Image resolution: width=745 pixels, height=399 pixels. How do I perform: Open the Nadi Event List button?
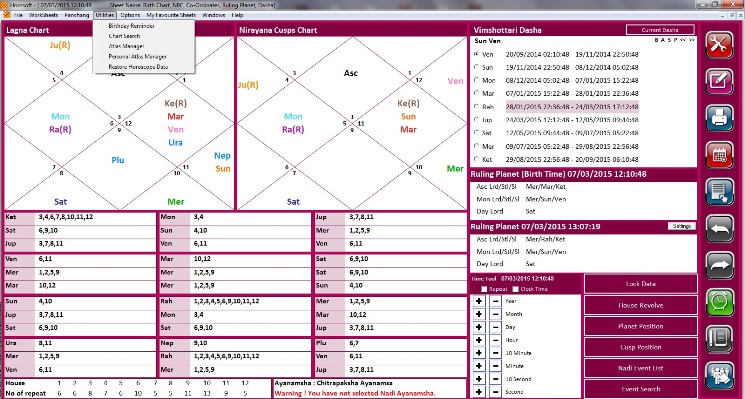click(640, 368)
